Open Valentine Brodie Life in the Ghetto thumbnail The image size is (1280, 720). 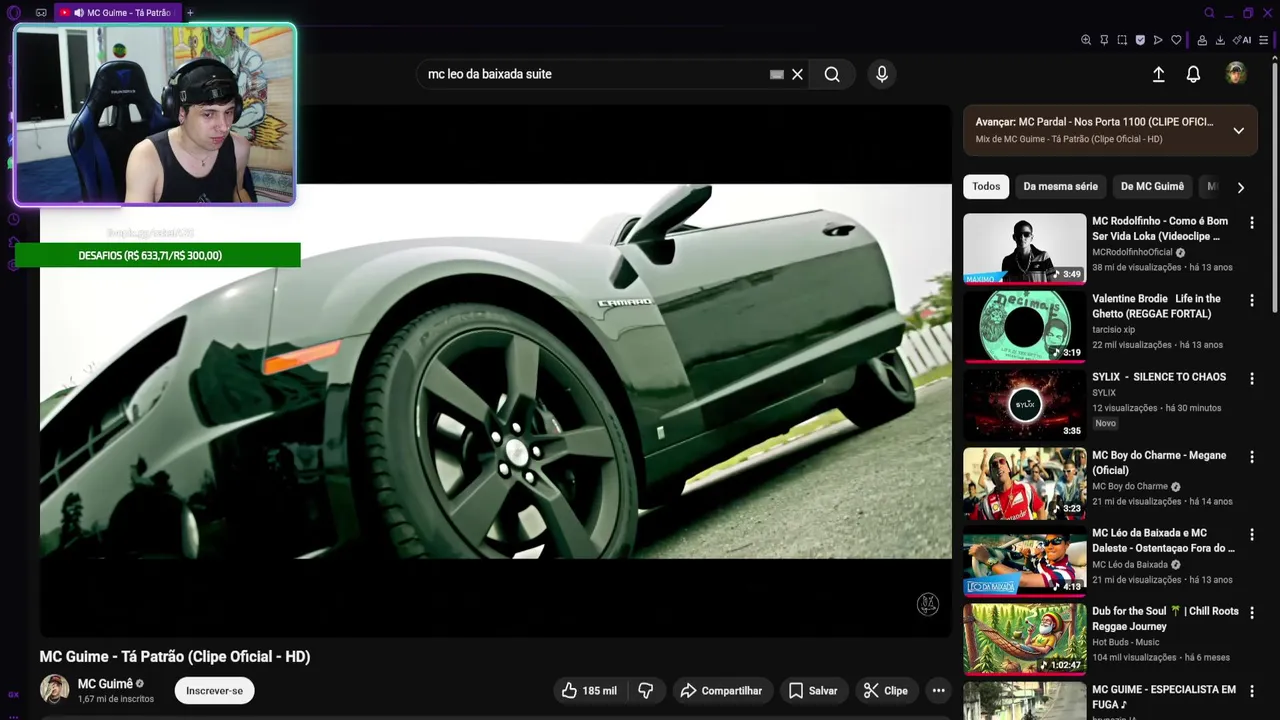pos(1024,326)
